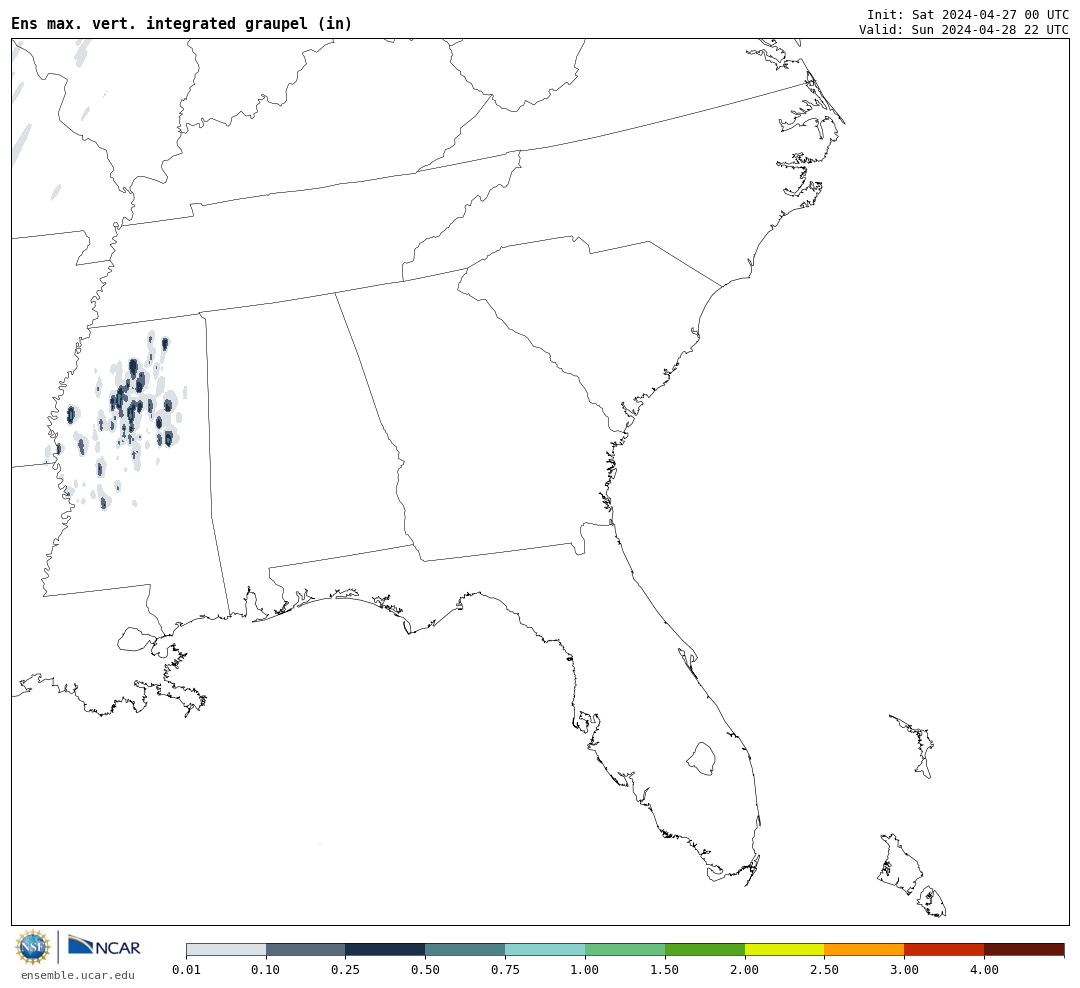
Task: Select the dark maroon above-4.00 color swatch
Action: (1024, 949)
